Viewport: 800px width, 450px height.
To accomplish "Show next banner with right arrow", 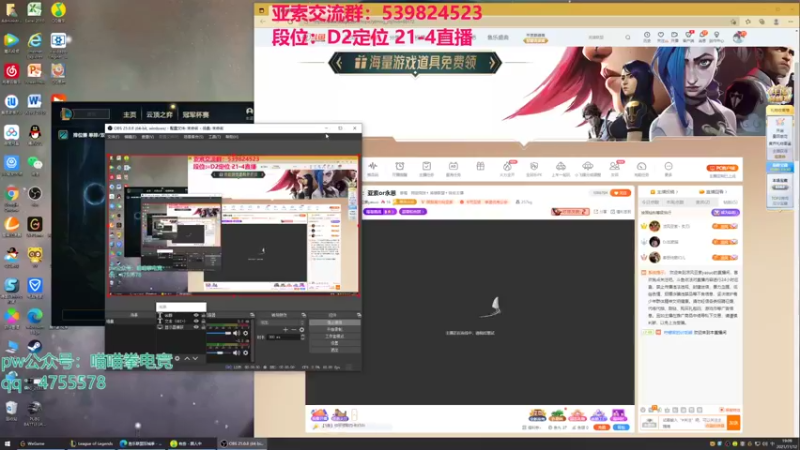I will [492, 63].
